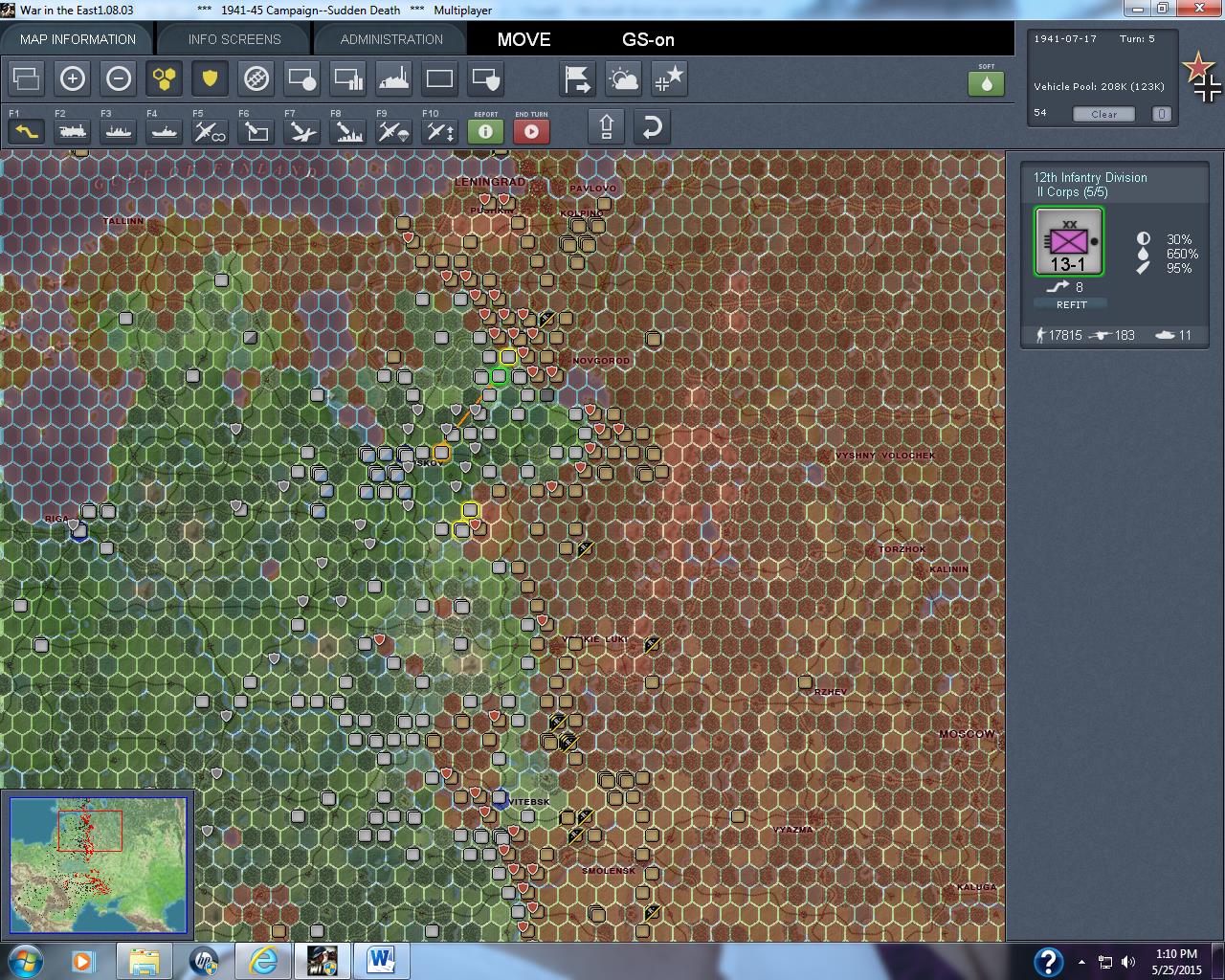Image resolution: width=1225 pixels, height=980 pixels.
Task: Select the 12th Infantry Division counter
Action: pyautogui.click(x=1069, y=242)
